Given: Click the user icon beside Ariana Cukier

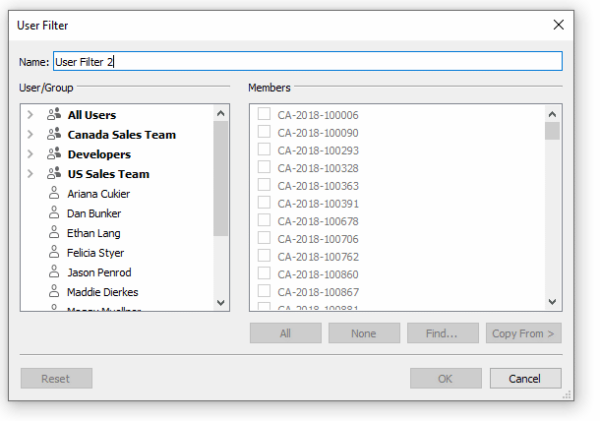Looking at the screenshot, I should click(x=54, y=194).
